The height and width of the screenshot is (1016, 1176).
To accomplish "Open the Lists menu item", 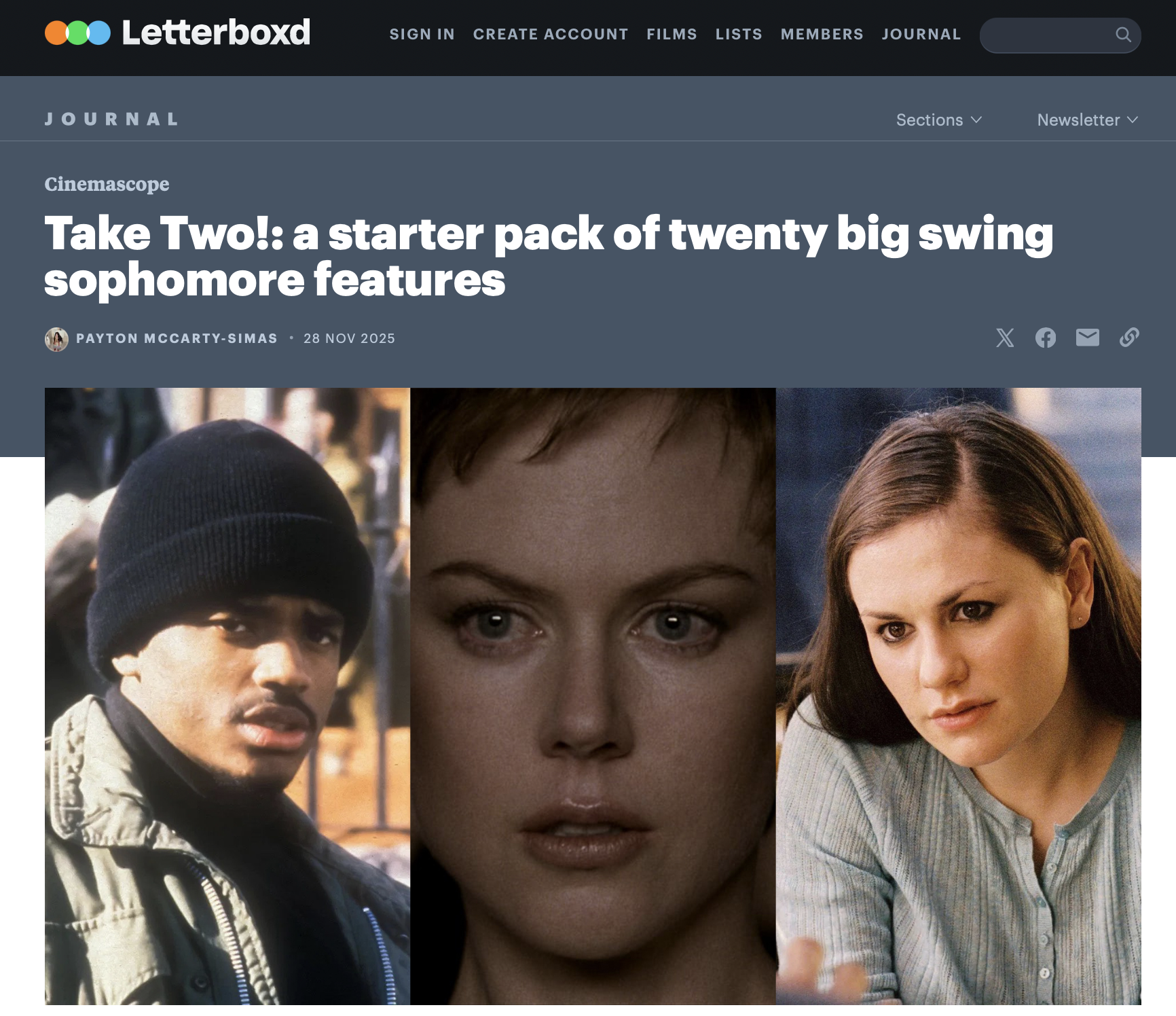I will pos(739,34).
